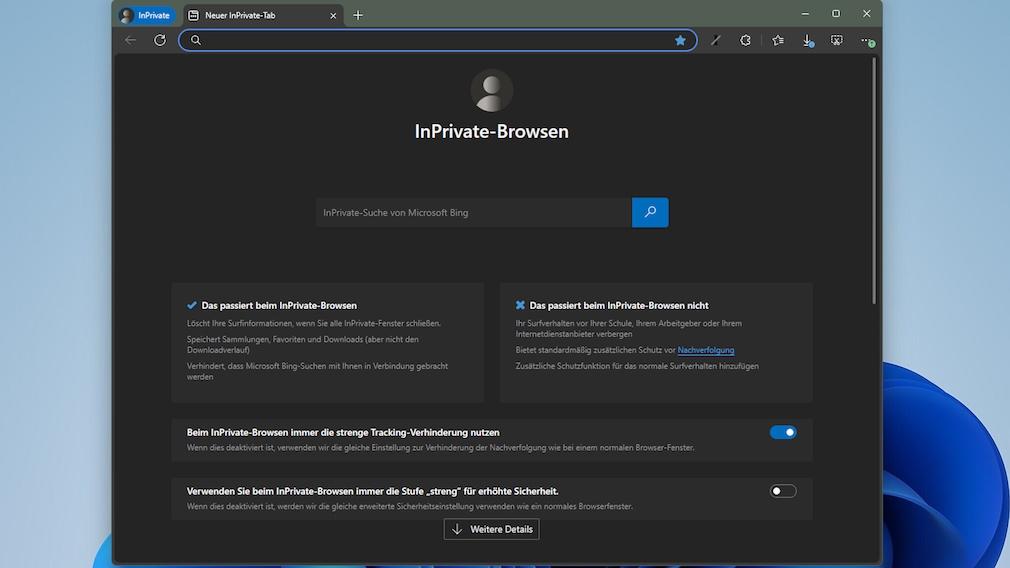Click the blue X mark icon
This screenshot has width=1010, height=568.
(x=520, y=305)
